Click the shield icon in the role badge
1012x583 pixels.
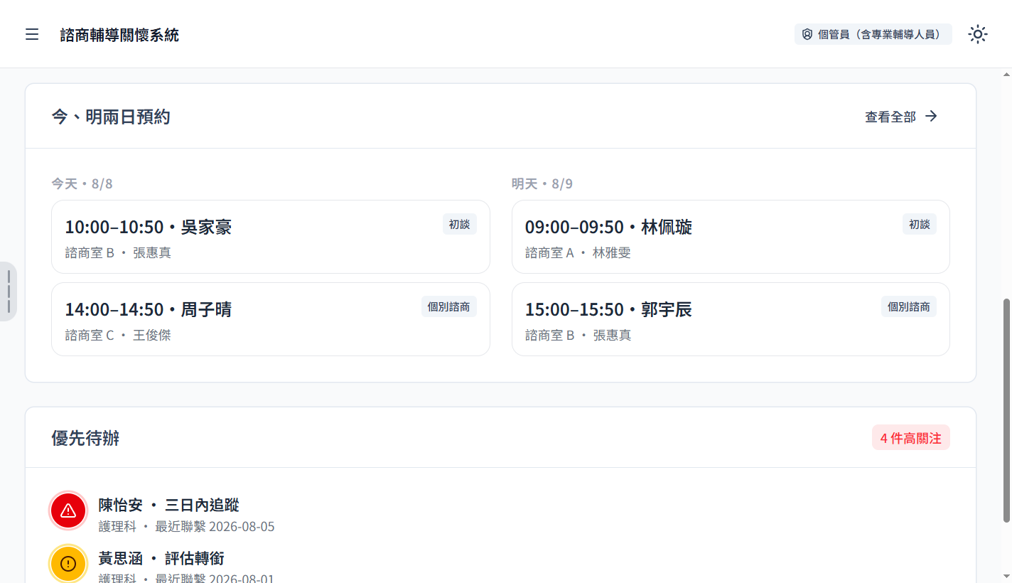[x=807, y=34]
